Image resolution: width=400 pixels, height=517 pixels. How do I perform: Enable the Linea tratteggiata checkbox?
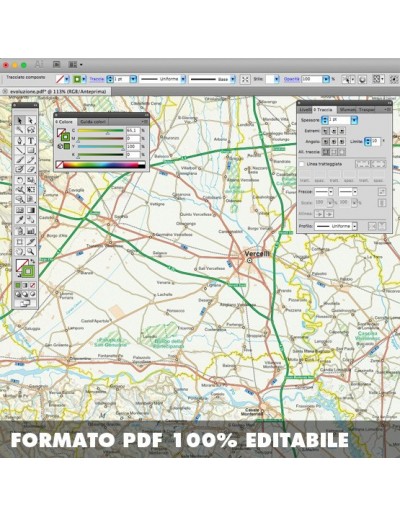pyautogui.click(x=301, y=164)
